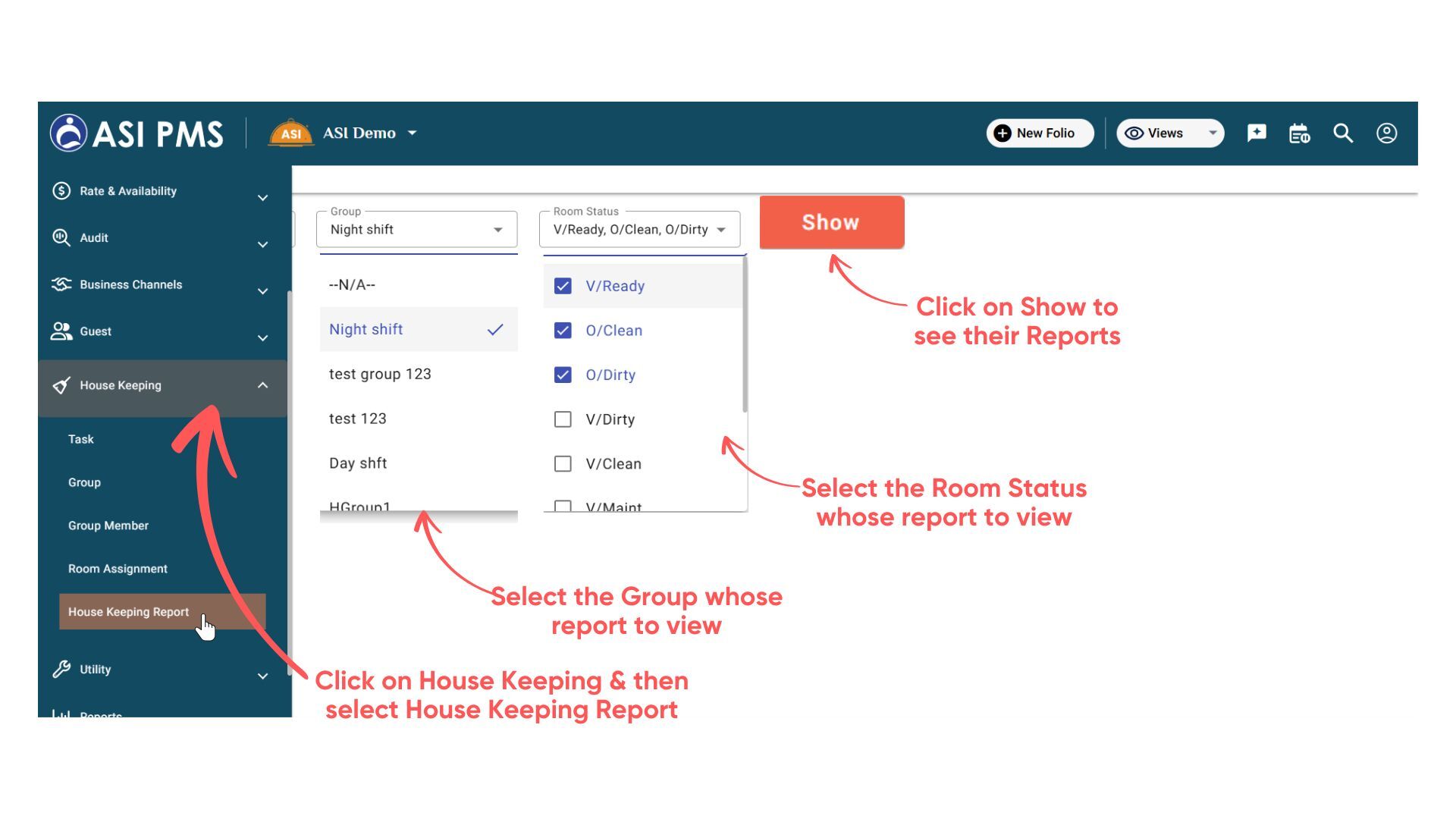Open the Views dropdown in header
Screen dimensions: 1456x819
click(1169, 133)
